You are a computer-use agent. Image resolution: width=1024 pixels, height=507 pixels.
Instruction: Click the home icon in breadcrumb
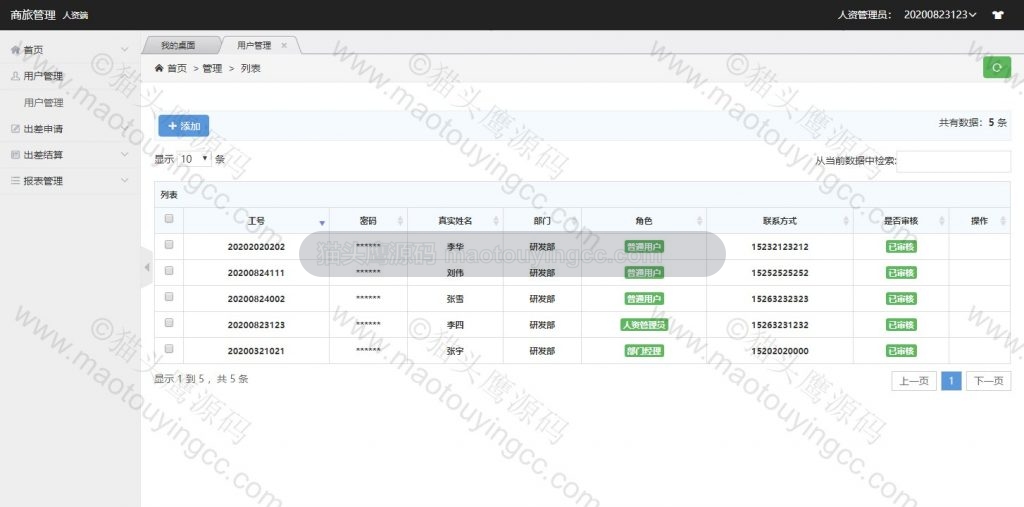[x=159, y=68]
